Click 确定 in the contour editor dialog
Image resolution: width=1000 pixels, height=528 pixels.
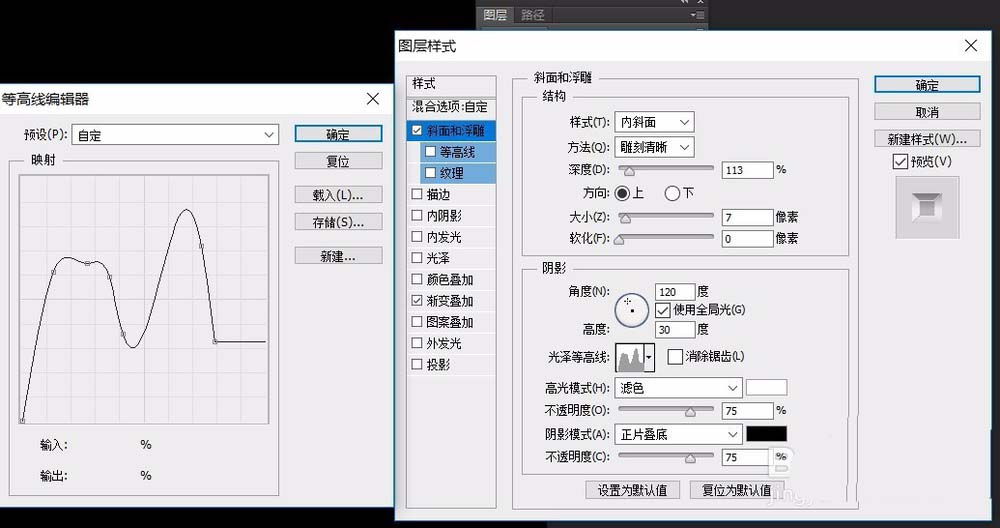click(x=338, y=134)
